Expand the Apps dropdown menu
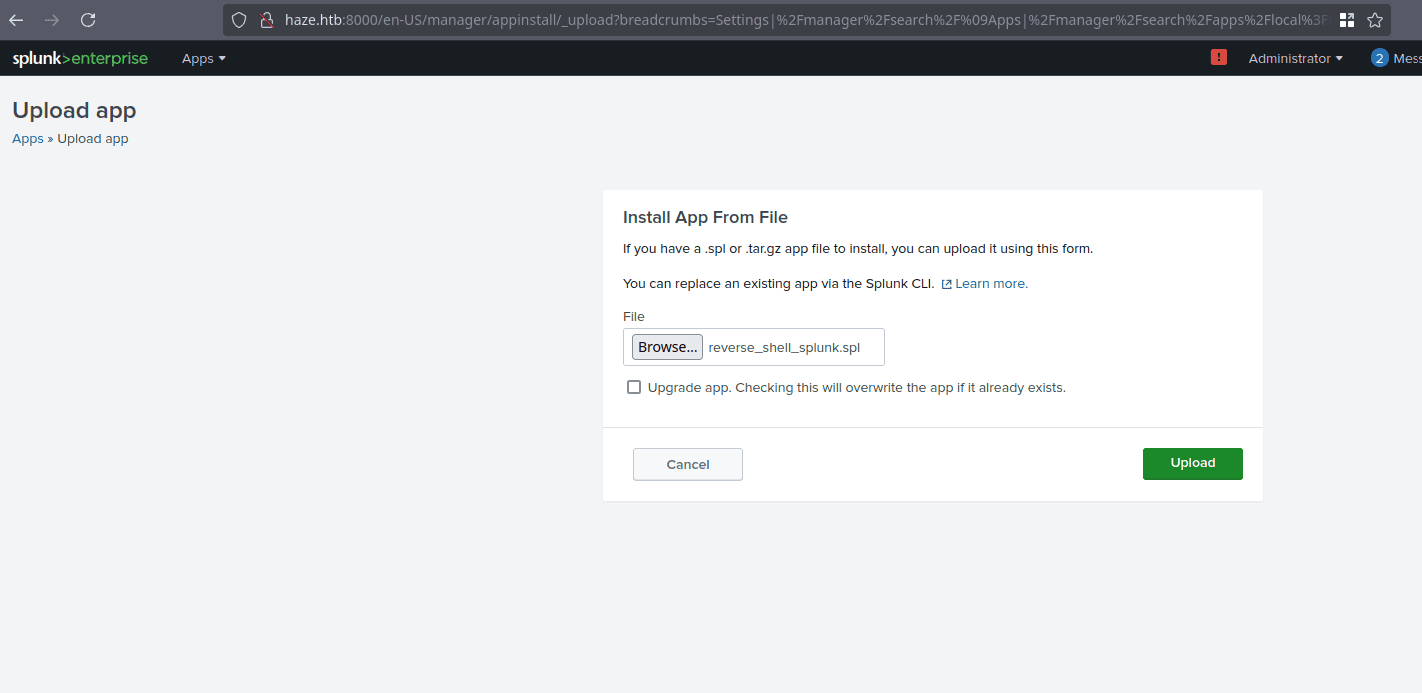Image resolution: width=1422 pixels, height=693 pixels. [204, 59]
